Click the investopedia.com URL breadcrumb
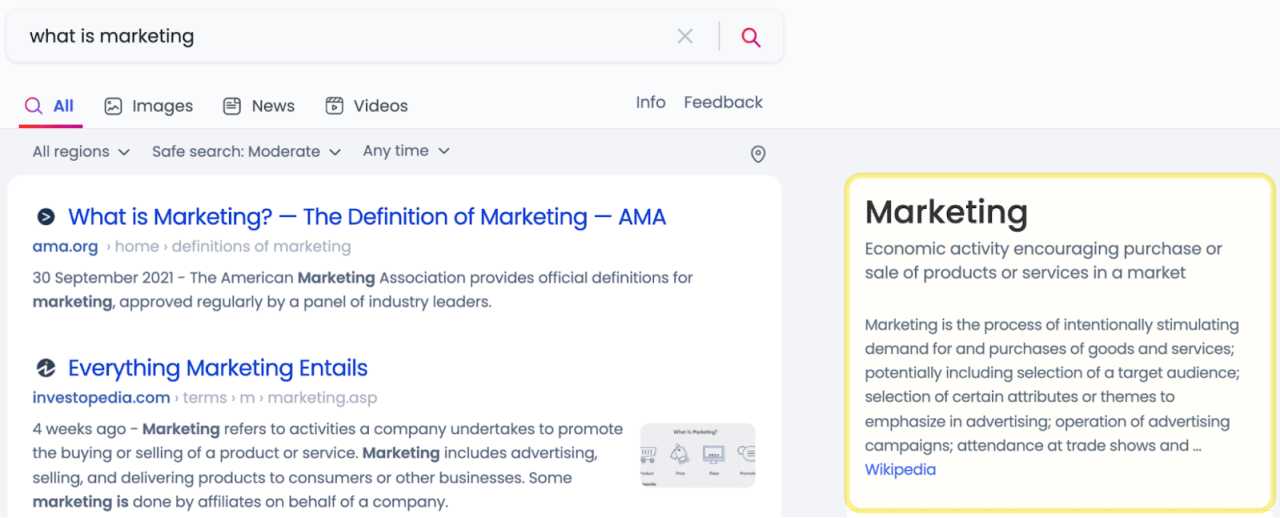The image size is (1280, 518). 101,398
